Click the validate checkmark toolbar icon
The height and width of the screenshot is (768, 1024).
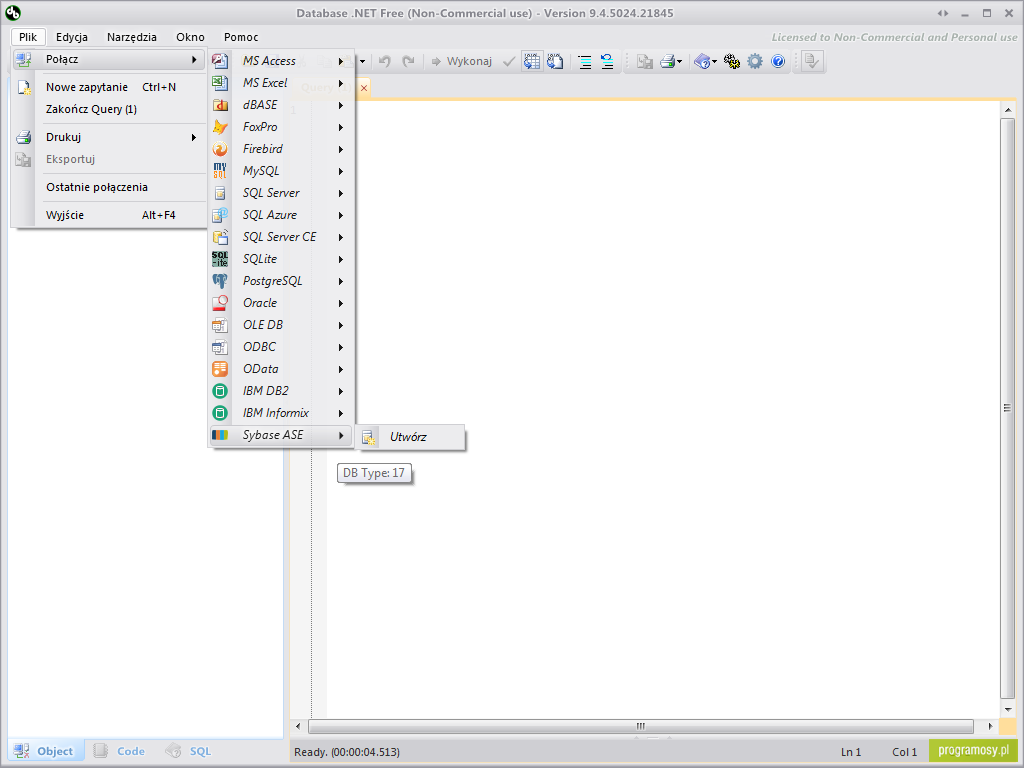pyautogui.click(x=509, y=61)
